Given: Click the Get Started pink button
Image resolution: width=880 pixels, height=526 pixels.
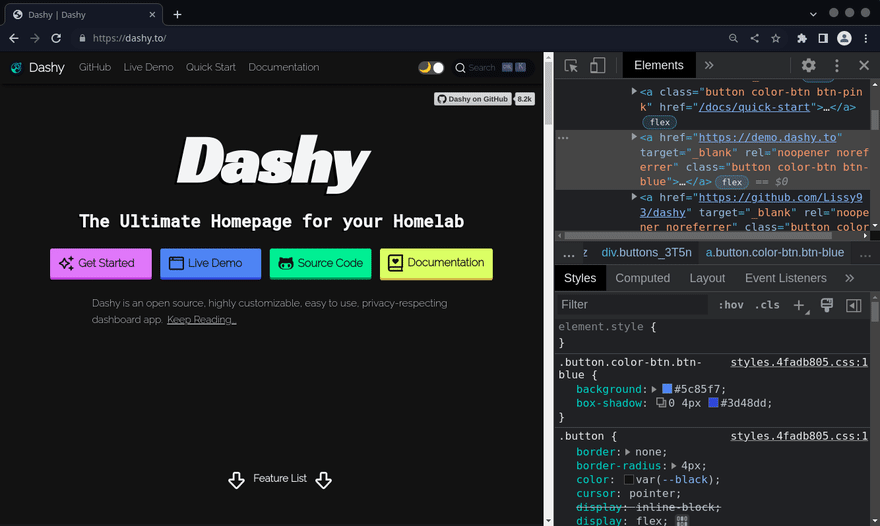Looking at the screenshot, I should click(x=101, y=263).
